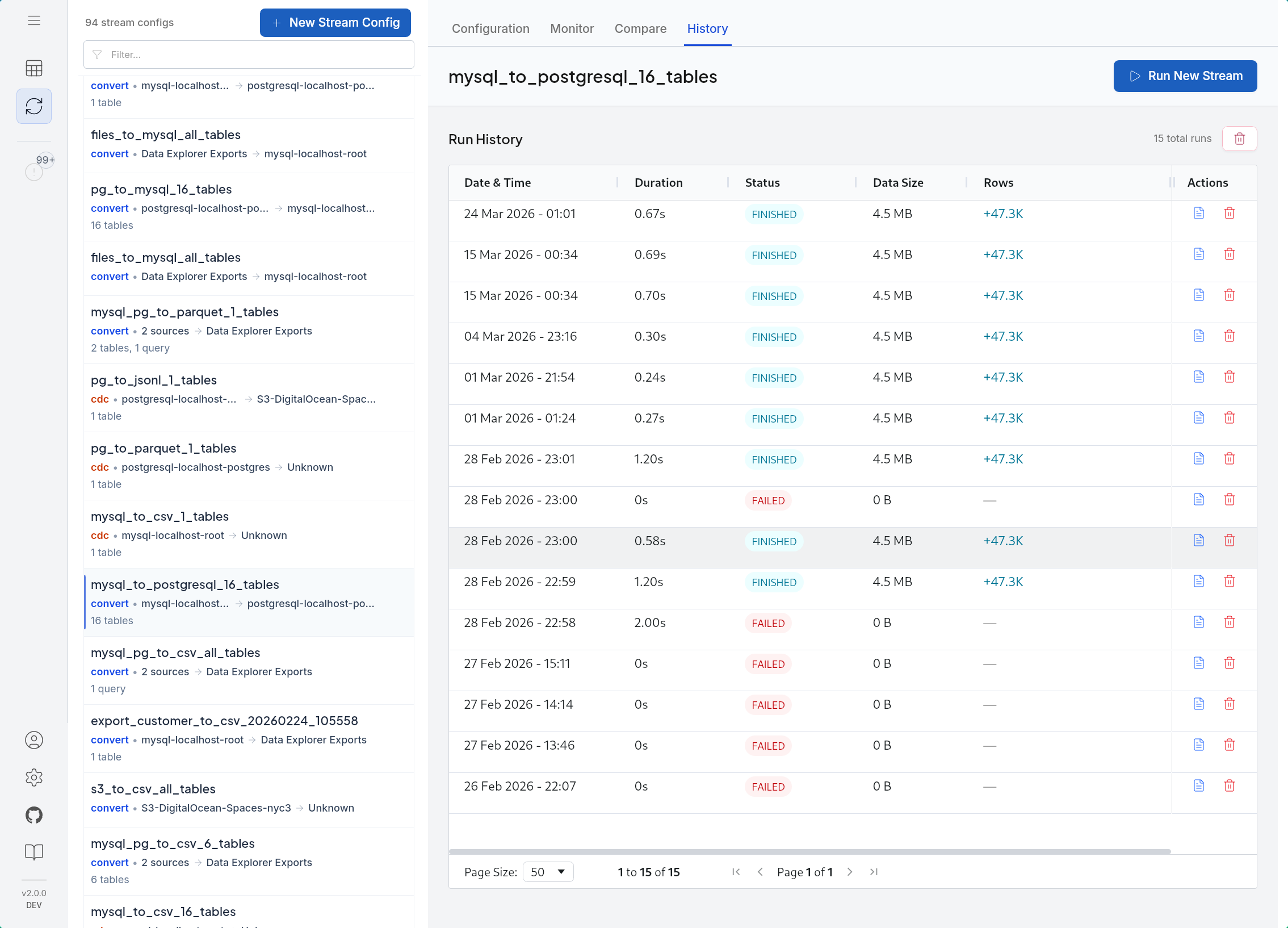Click +47.3K rows in 28 Feb 23:01 row
The width and height of the screenshot is (1288, 928).
coord(1003,459)
